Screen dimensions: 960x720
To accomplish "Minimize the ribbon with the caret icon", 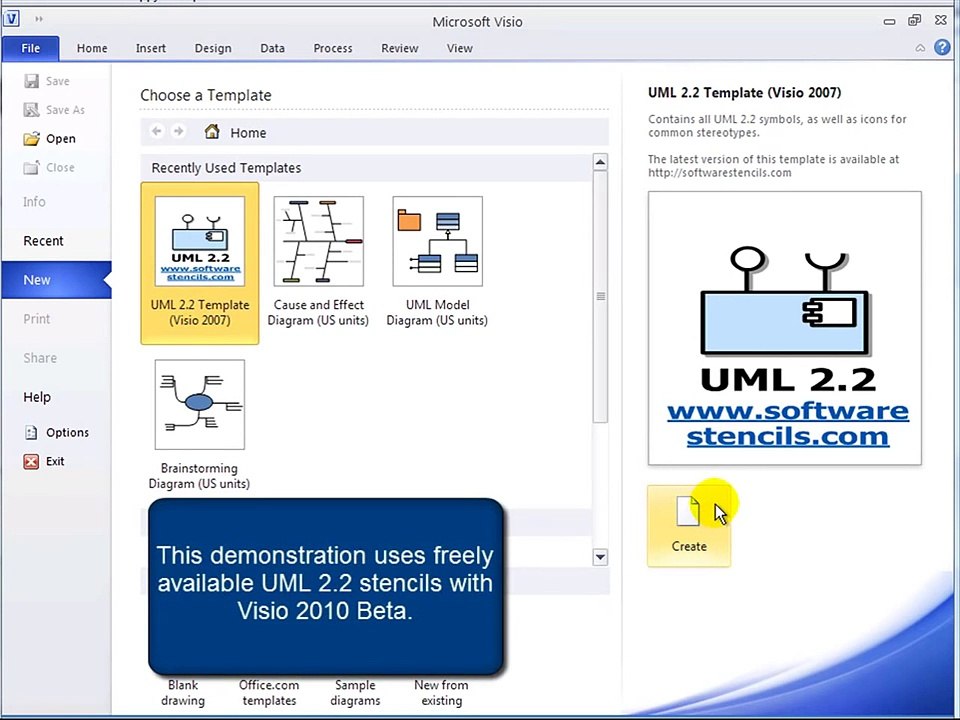I will [920, 48].
